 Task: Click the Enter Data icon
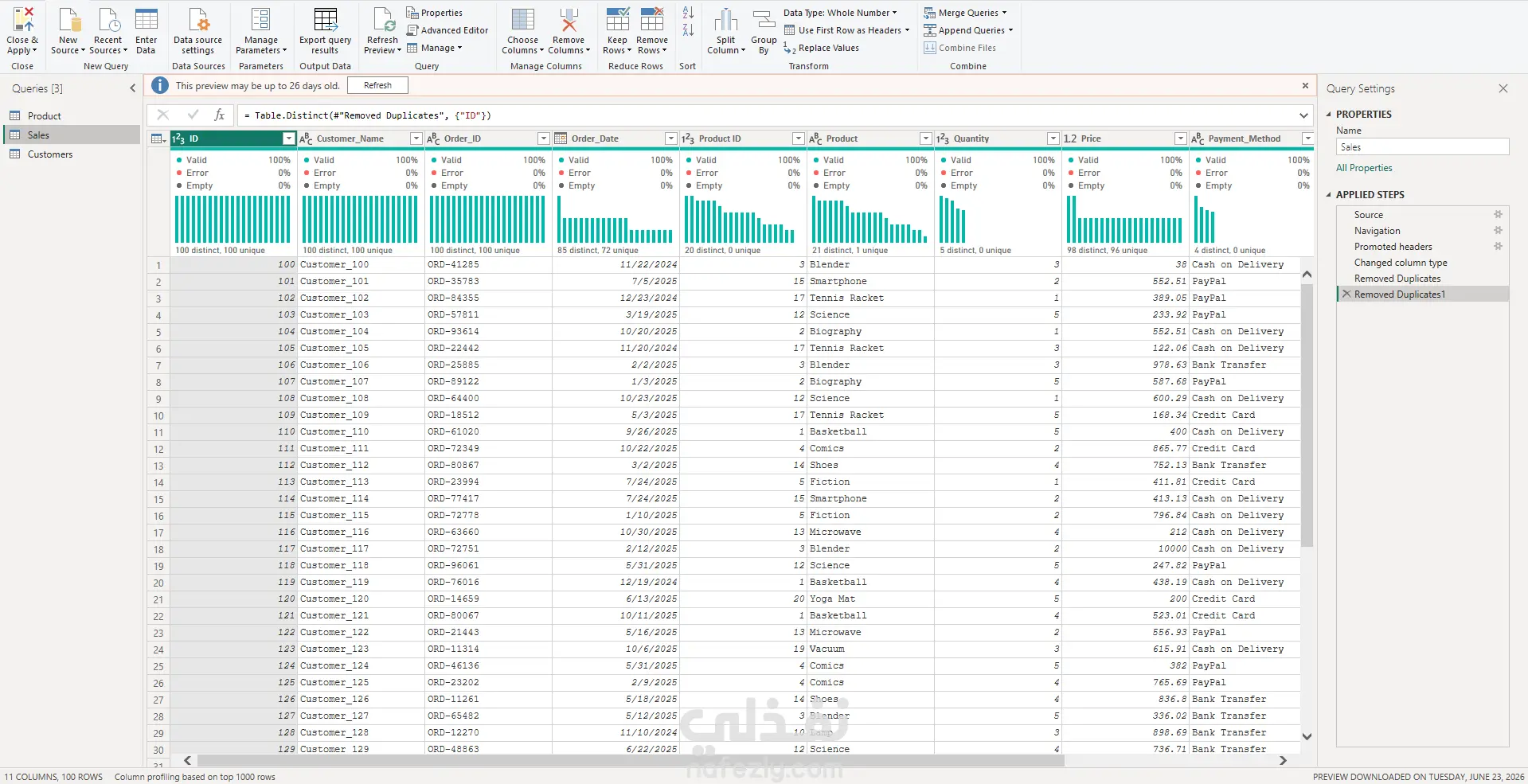[x=146, y=19]
